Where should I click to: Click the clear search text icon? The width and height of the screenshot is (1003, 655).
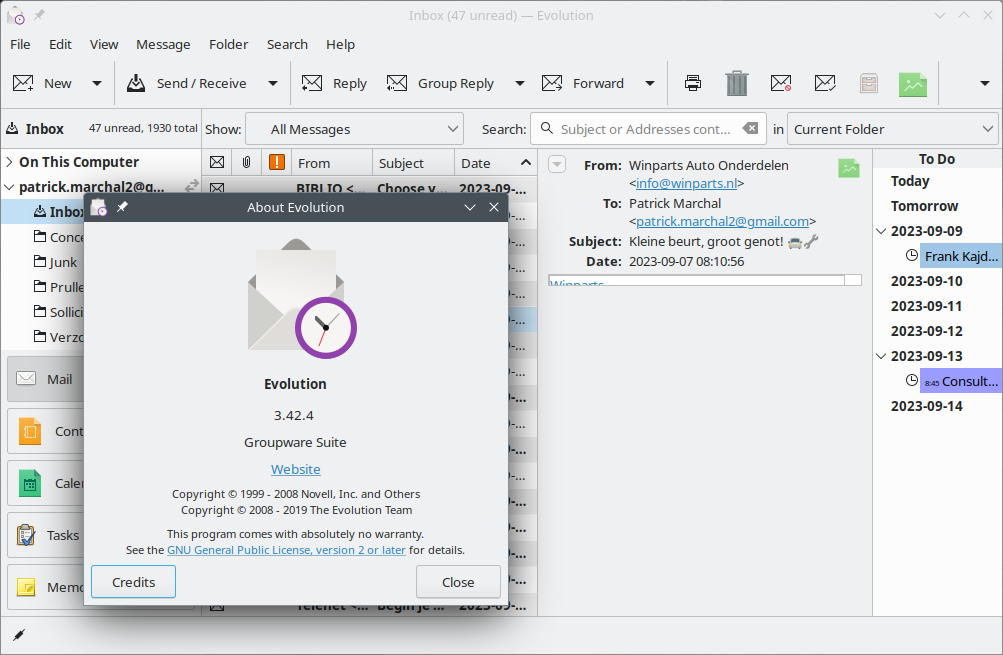click(x=751, y=129)
